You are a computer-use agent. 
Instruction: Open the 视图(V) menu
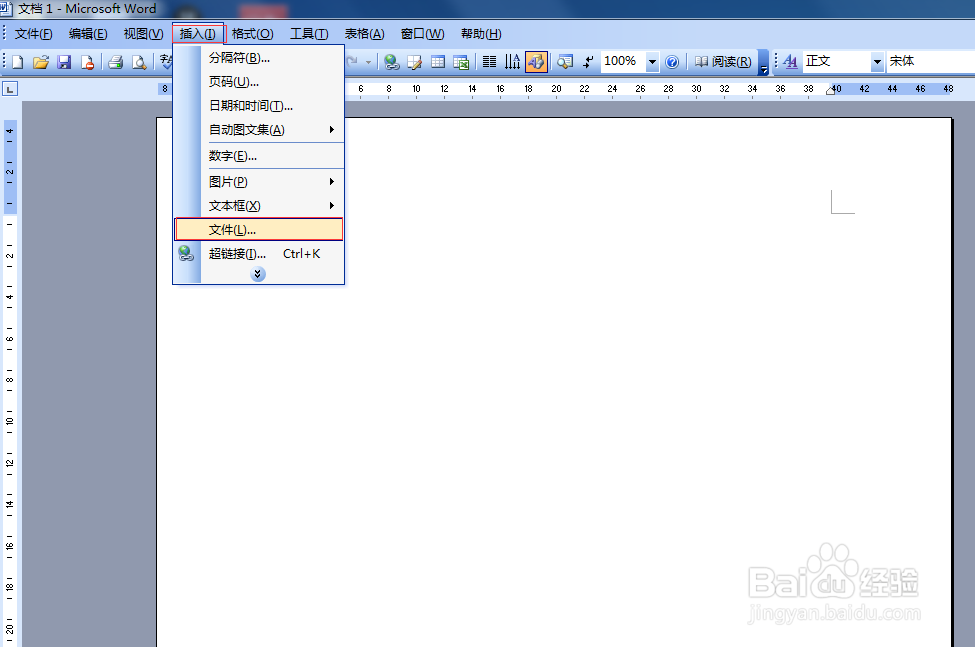(x=143, y=34)
